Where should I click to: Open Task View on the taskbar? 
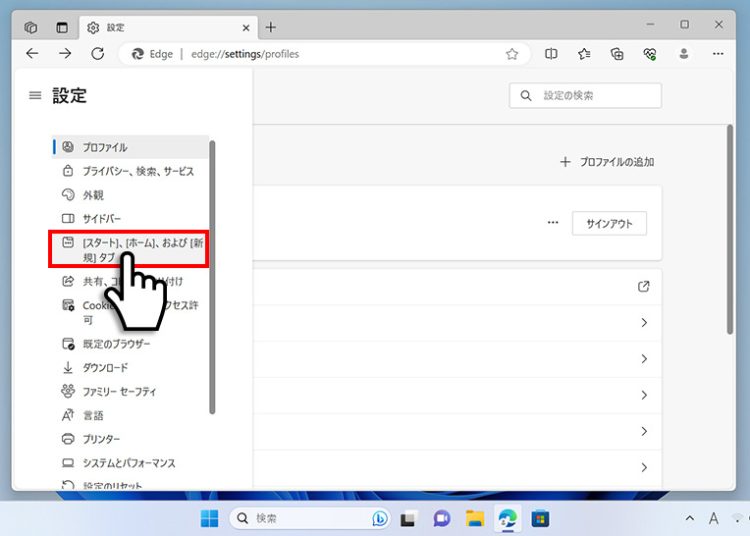(x=408, y=518)
